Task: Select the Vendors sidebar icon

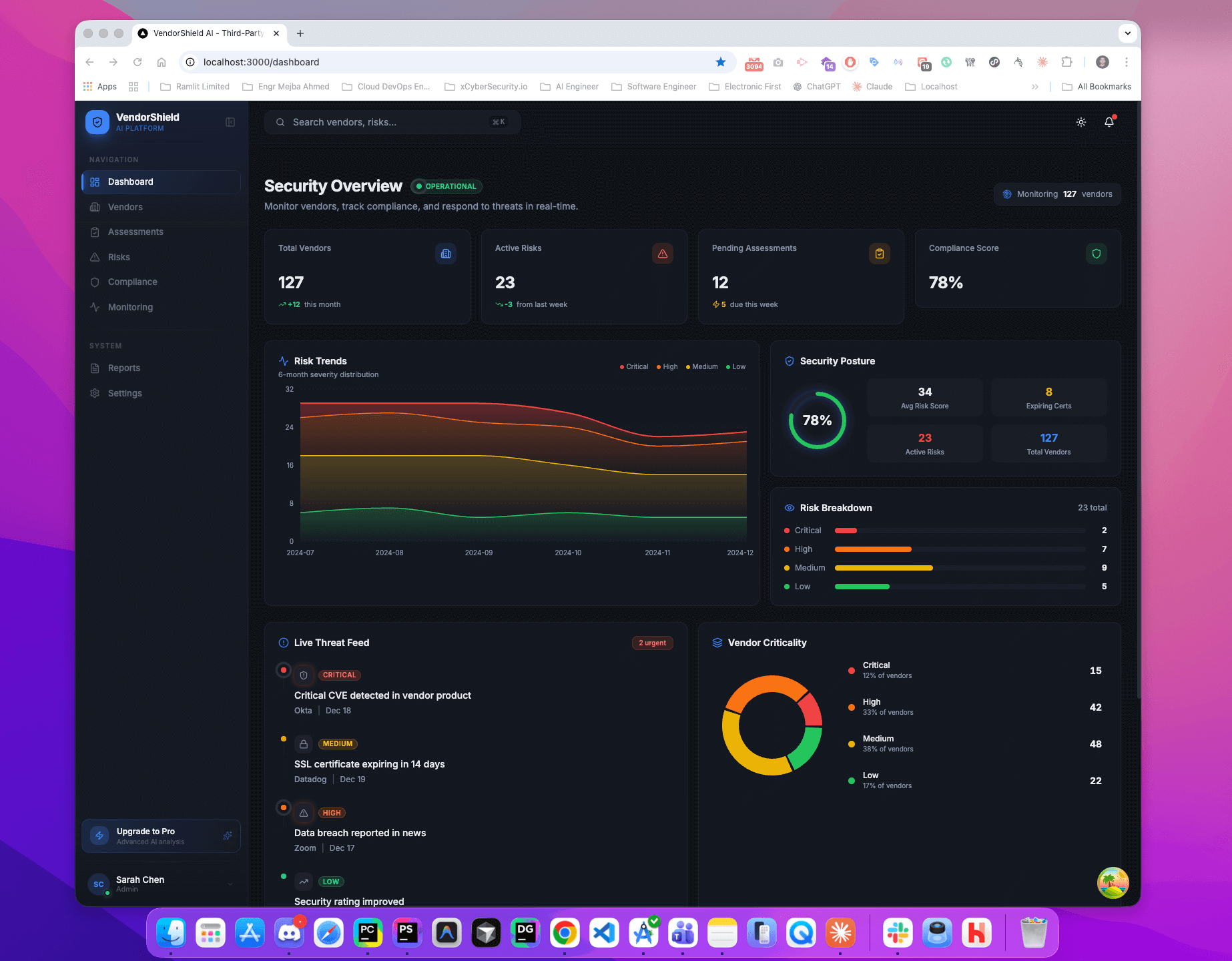Action: pyautogui.click(x=95, y=207)
